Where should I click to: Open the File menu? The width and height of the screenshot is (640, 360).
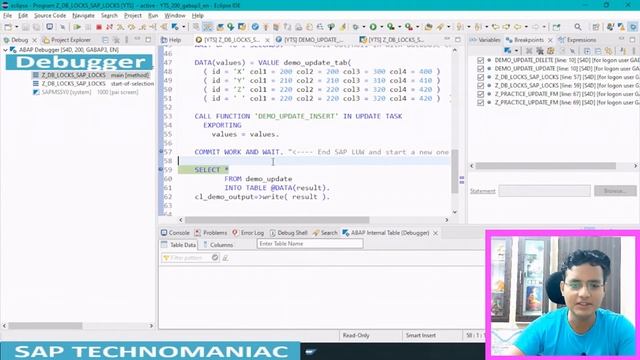click(7, 16)
